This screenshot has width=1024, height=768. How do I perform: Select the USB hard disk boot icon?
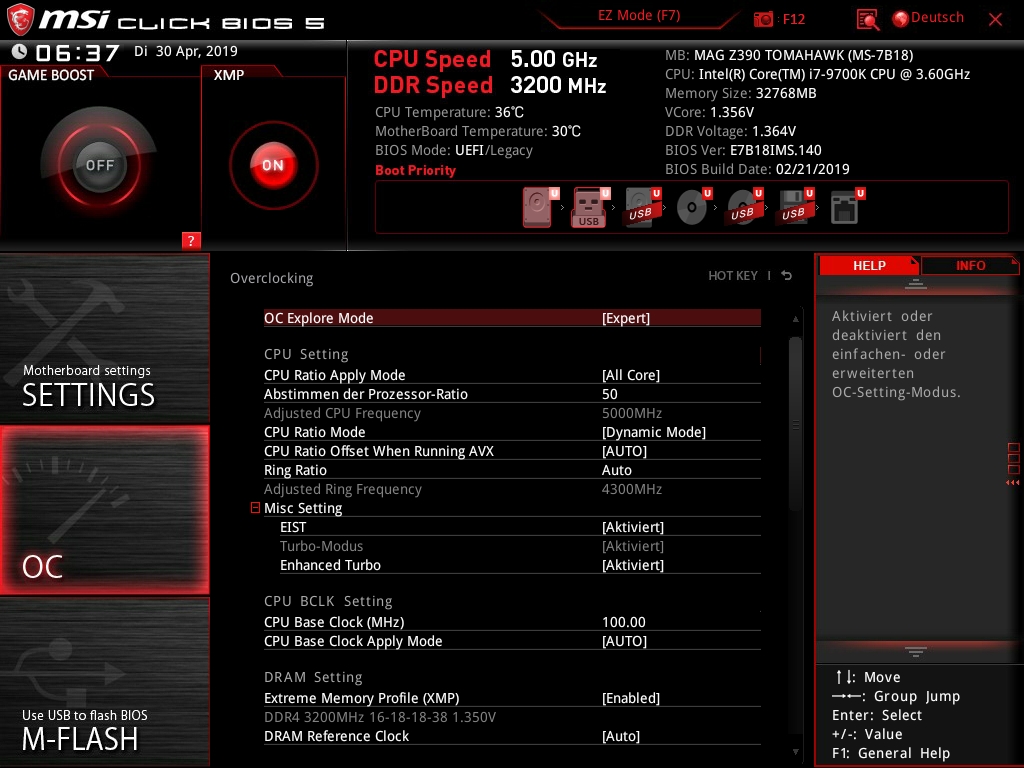tap(641, 207)
